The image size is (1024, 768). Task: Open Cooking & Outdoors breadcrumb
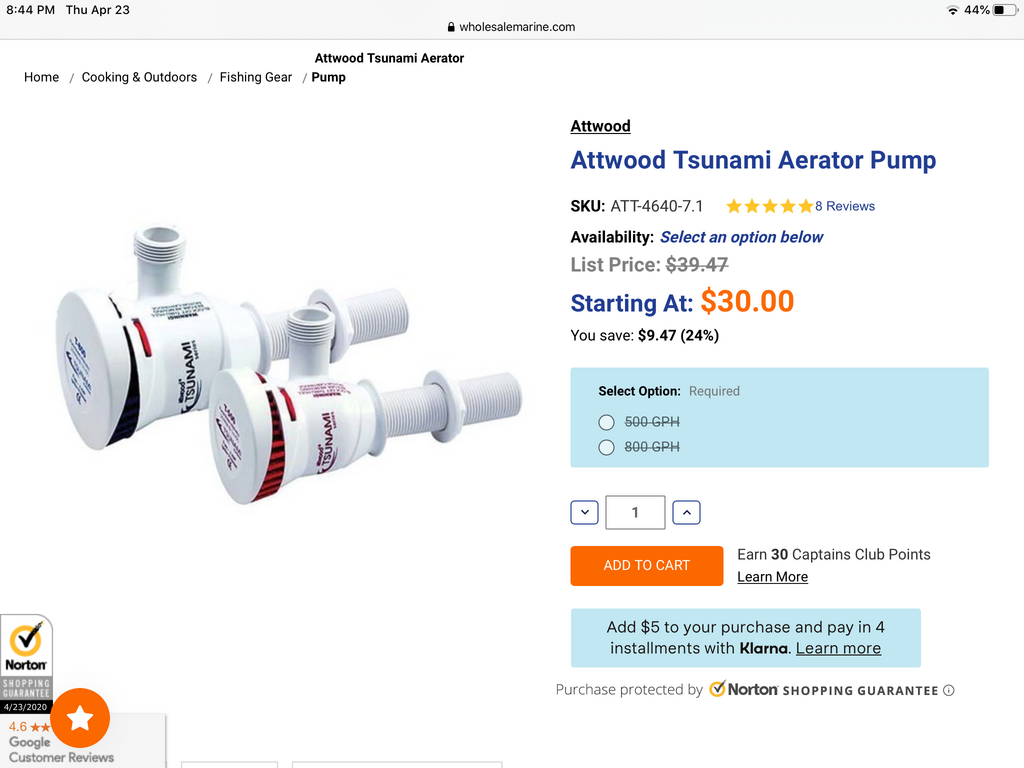click(x=139, y=77)
